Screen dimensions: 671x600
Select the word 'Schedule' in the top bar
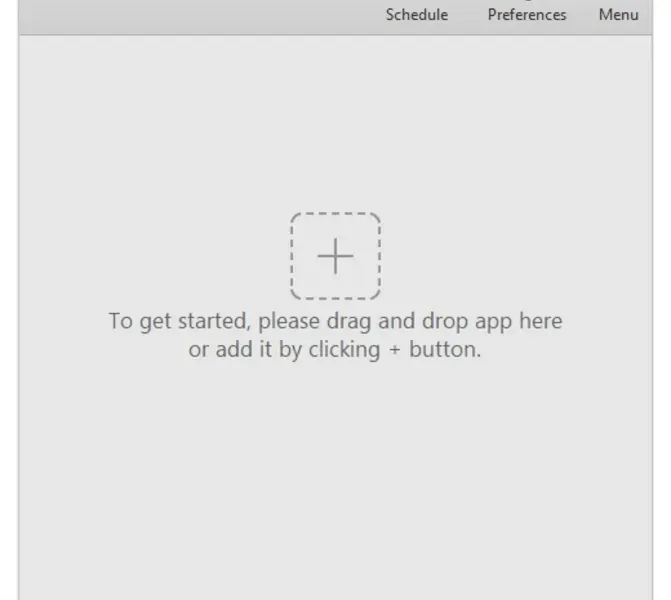pyautogui.click(x=417, y=15)
